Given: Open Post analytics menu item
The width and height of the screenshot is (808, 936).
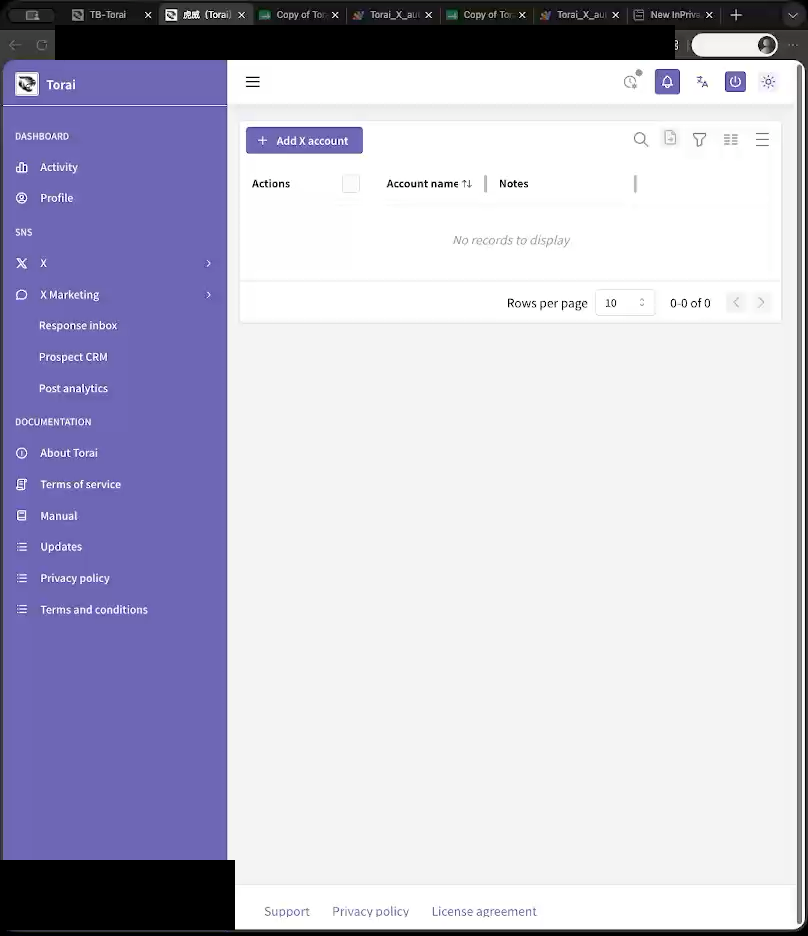Looking at the screenshot, I should (x=73, y=389).
